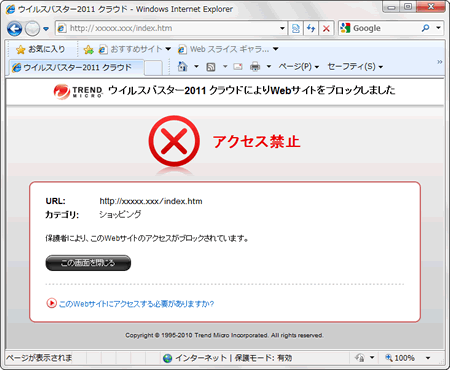Minimize the Internet Explorer window
450x370 pixels.
[391, 7]
